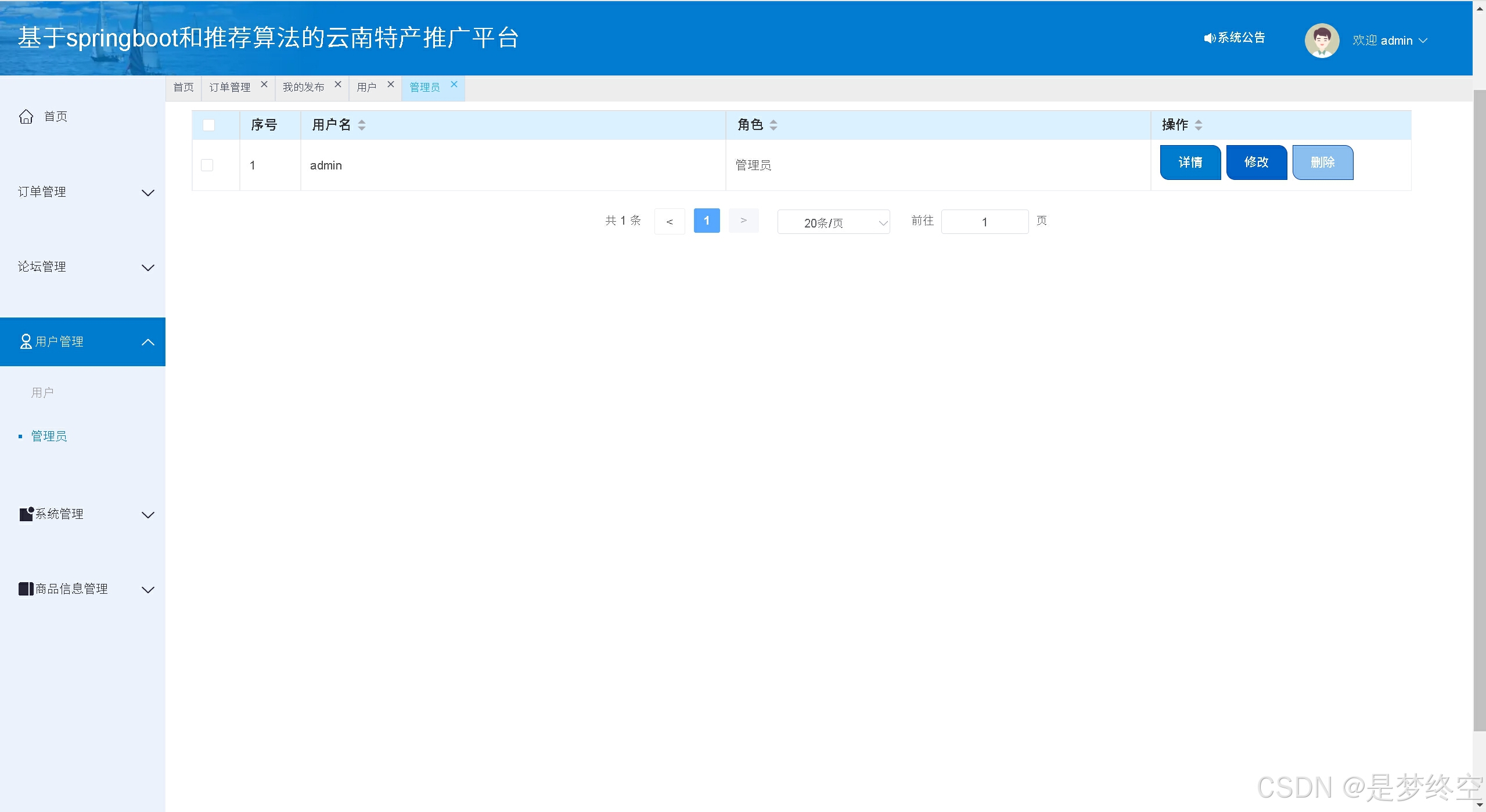Screen dimensions: 1486x812
Task: Click the system announcement speaker icon
Action: (1210, 38)
